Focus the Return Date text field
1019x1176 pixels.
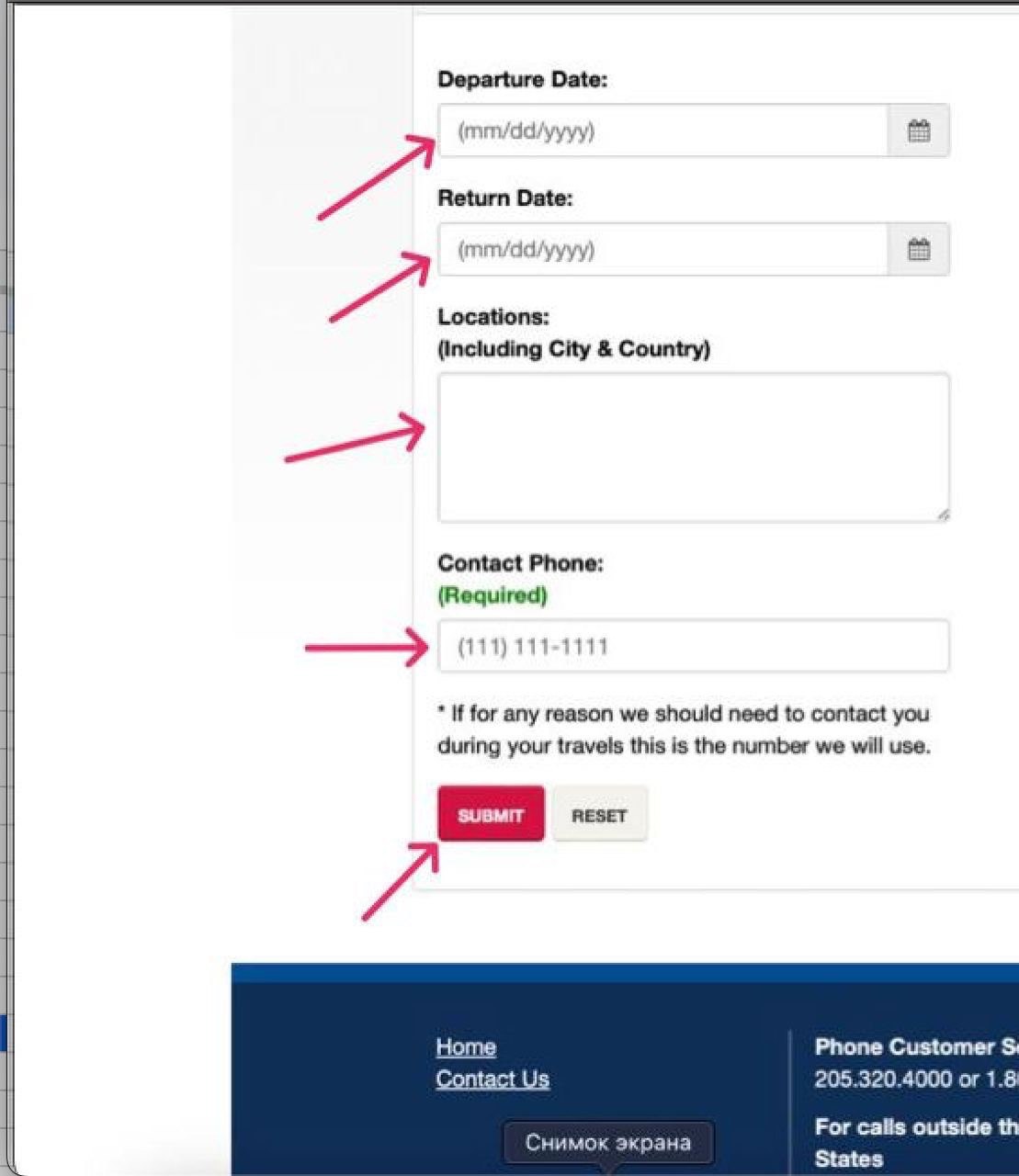(x=663, y=249)
